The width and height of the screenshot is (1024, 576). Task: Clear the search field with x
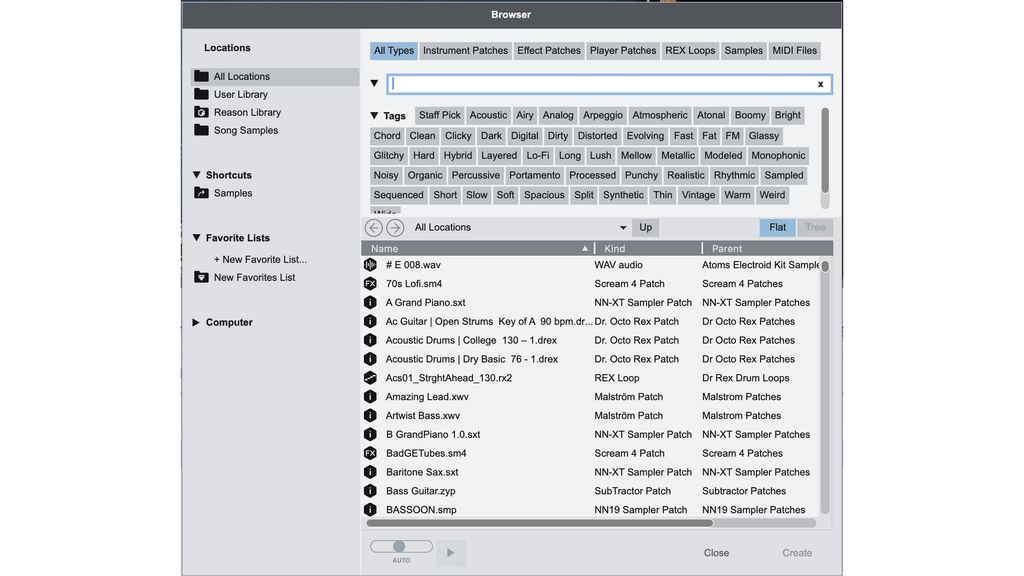coord(820,85)
